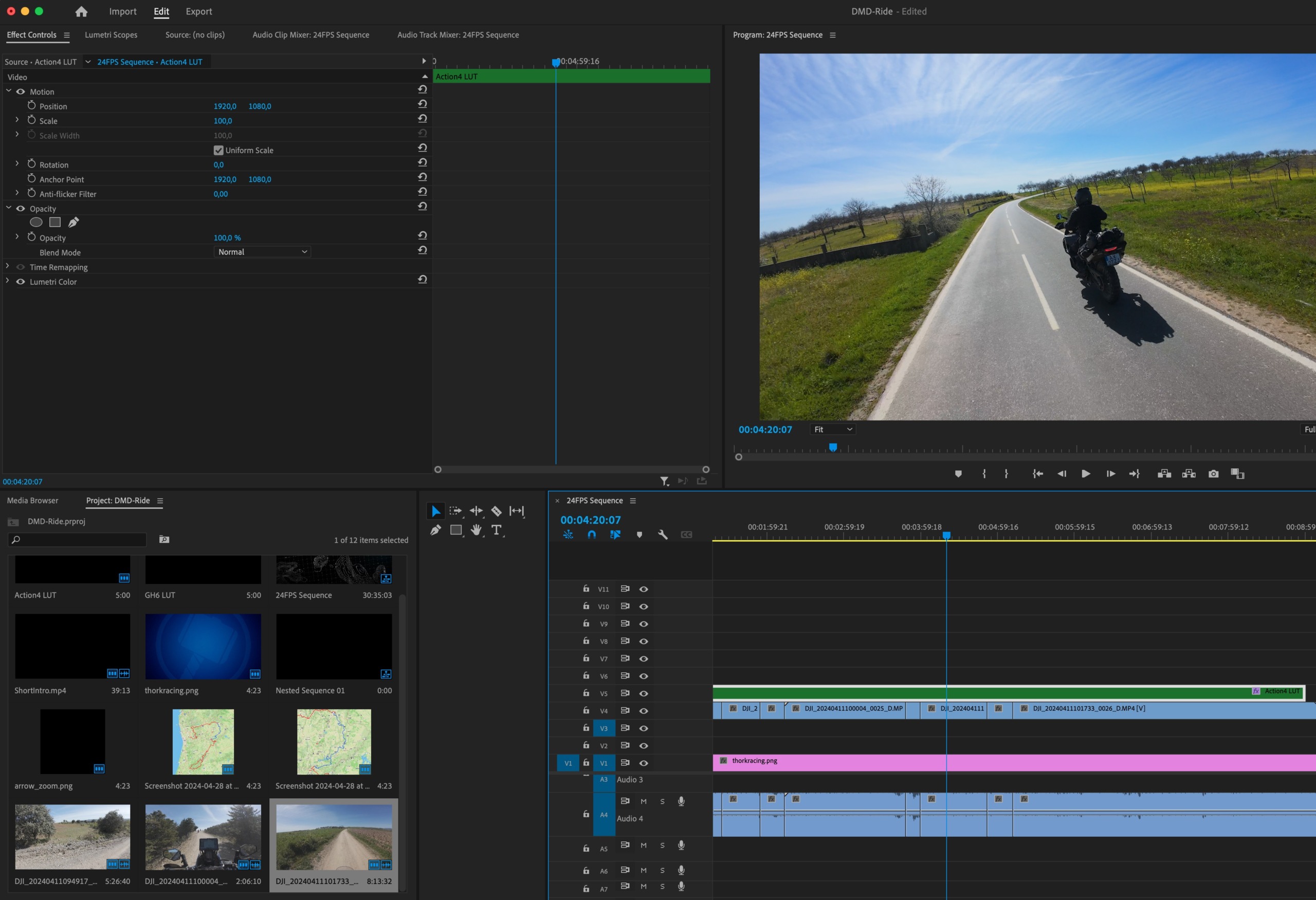Open the Blend Mode dropdown
The height and width of the screenshot is (900, 1316).
[x=263, y=252]
